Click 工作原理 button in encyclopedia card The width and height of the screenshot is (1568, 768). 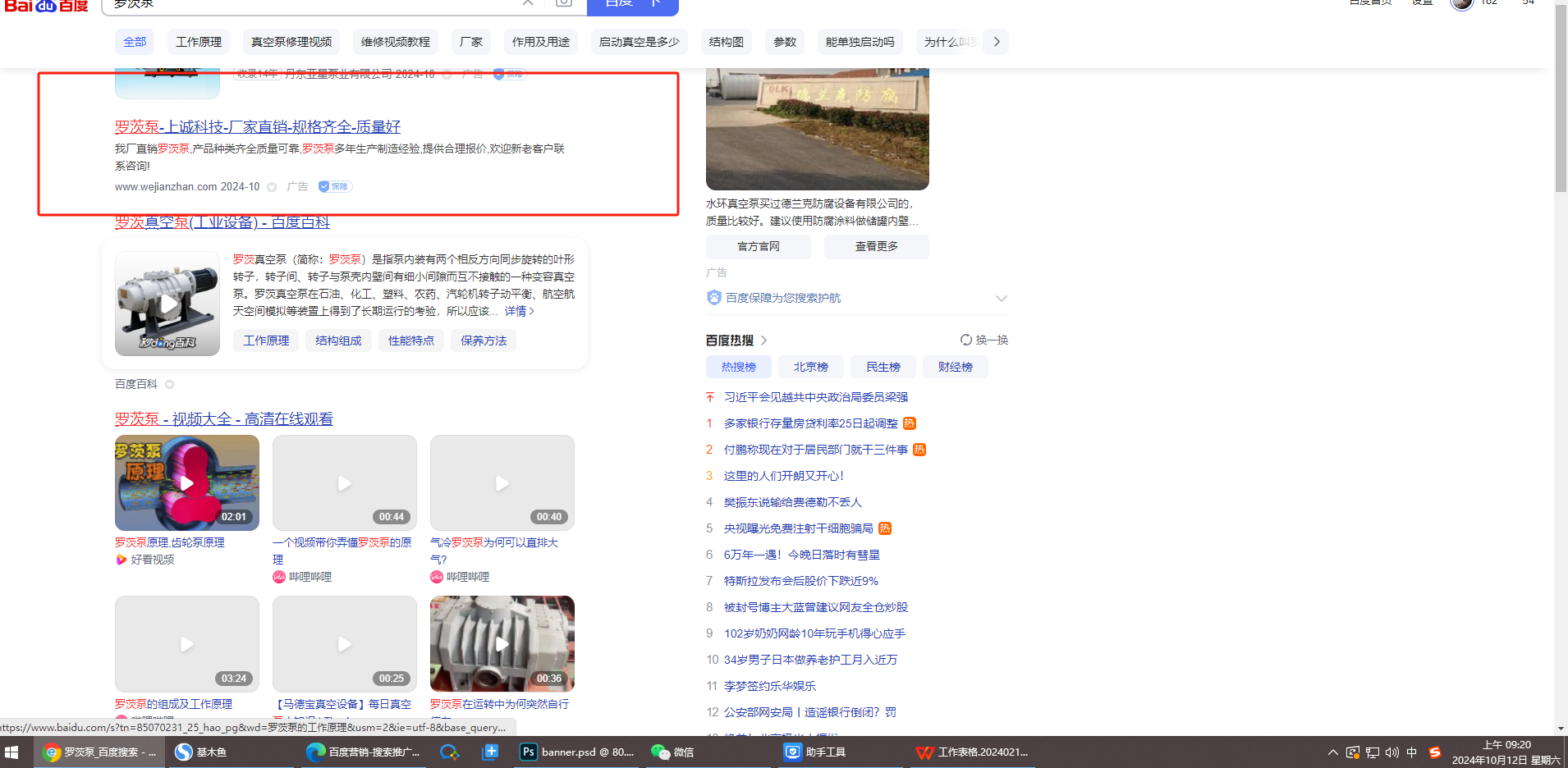coord(266,341)
